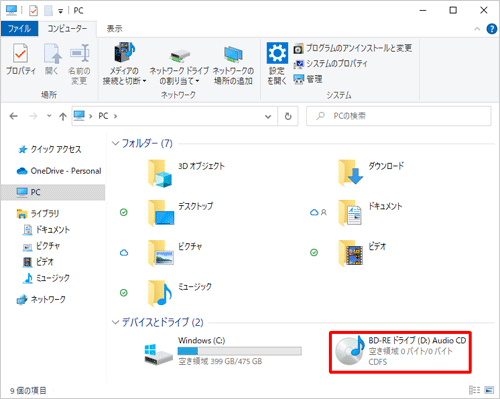The height and width of the screenshot is (399, 500).
Task: Select BD-RE ドライブ (D:) Audio CD
Action: pyautogui.click(x=400, y=352)
